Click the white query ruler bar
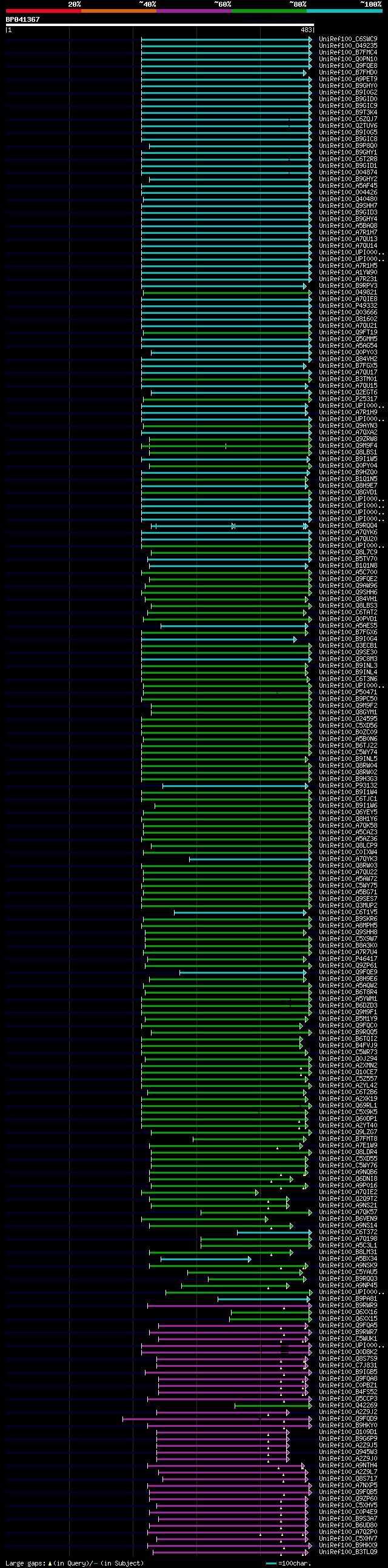Viewport: 388px width, 1568px height. point(159,25)
